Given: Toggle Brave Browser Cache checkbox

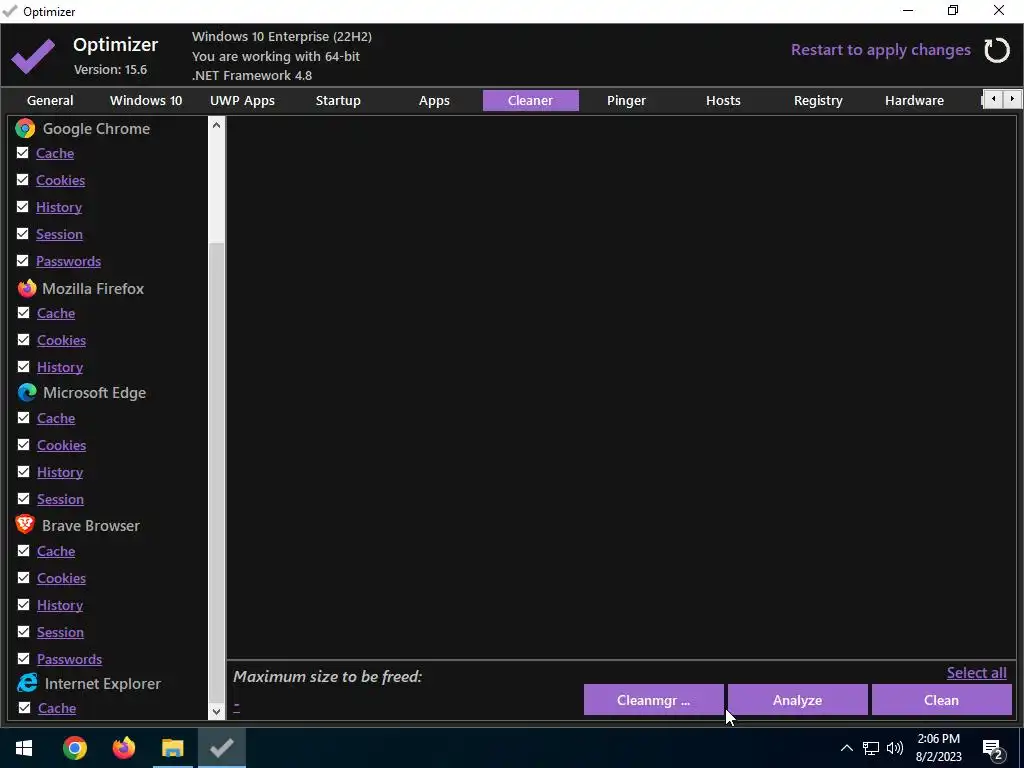Looking at the screenshot, I should click(24, 551).
